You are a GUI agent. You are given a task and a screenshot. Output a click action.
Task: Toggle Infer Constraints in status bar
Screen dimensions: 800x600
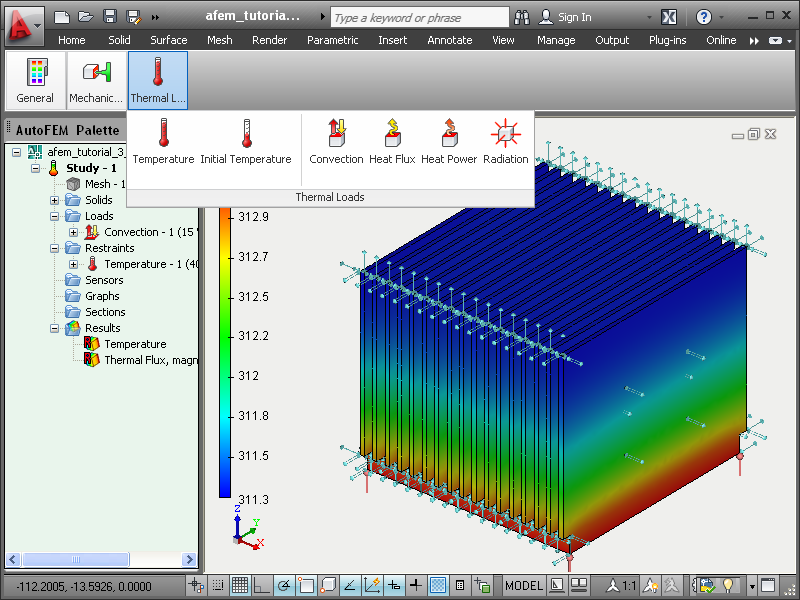coord(196,585)
